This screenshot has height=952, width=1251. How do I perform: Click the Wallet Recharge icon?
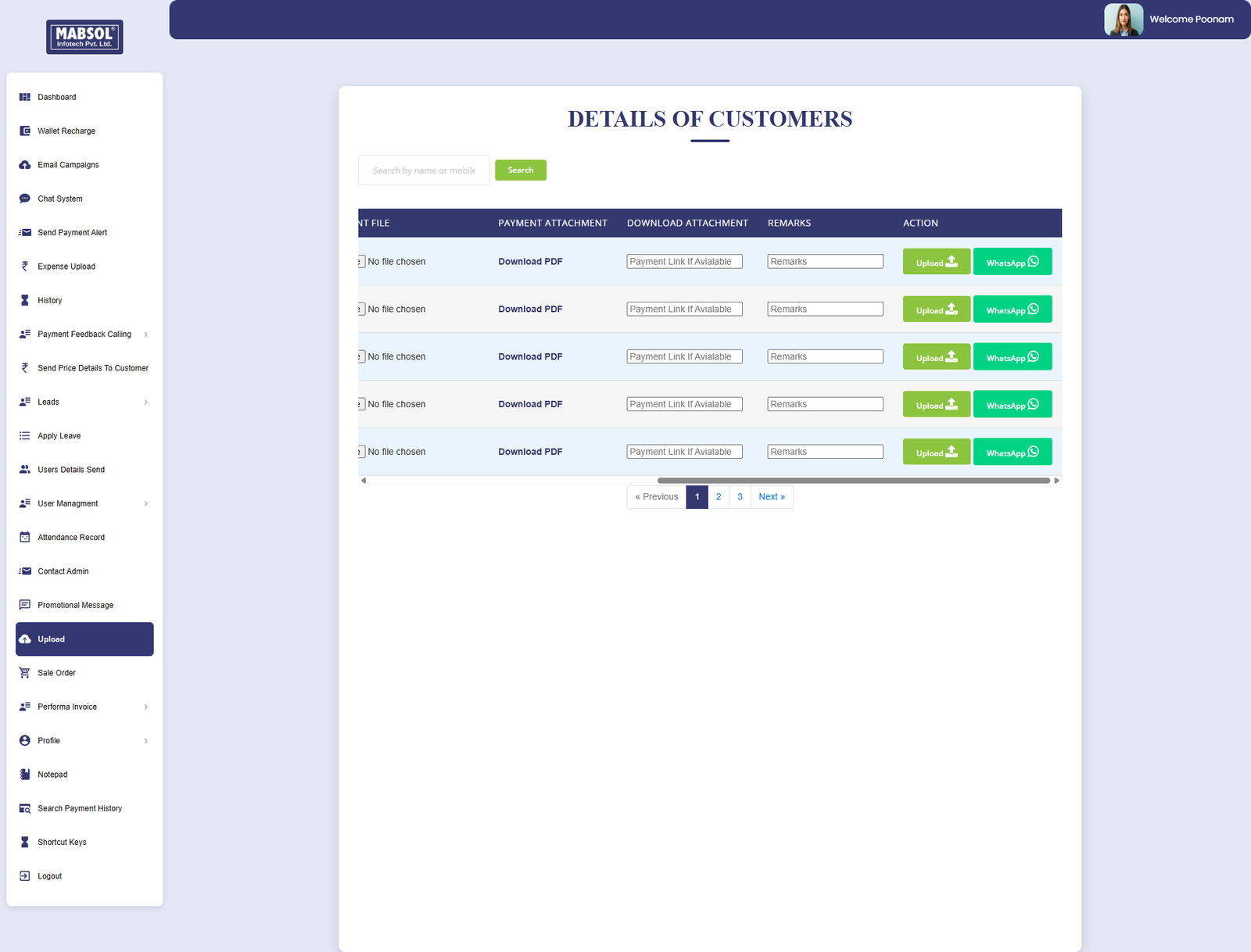[x=25, y=131]
